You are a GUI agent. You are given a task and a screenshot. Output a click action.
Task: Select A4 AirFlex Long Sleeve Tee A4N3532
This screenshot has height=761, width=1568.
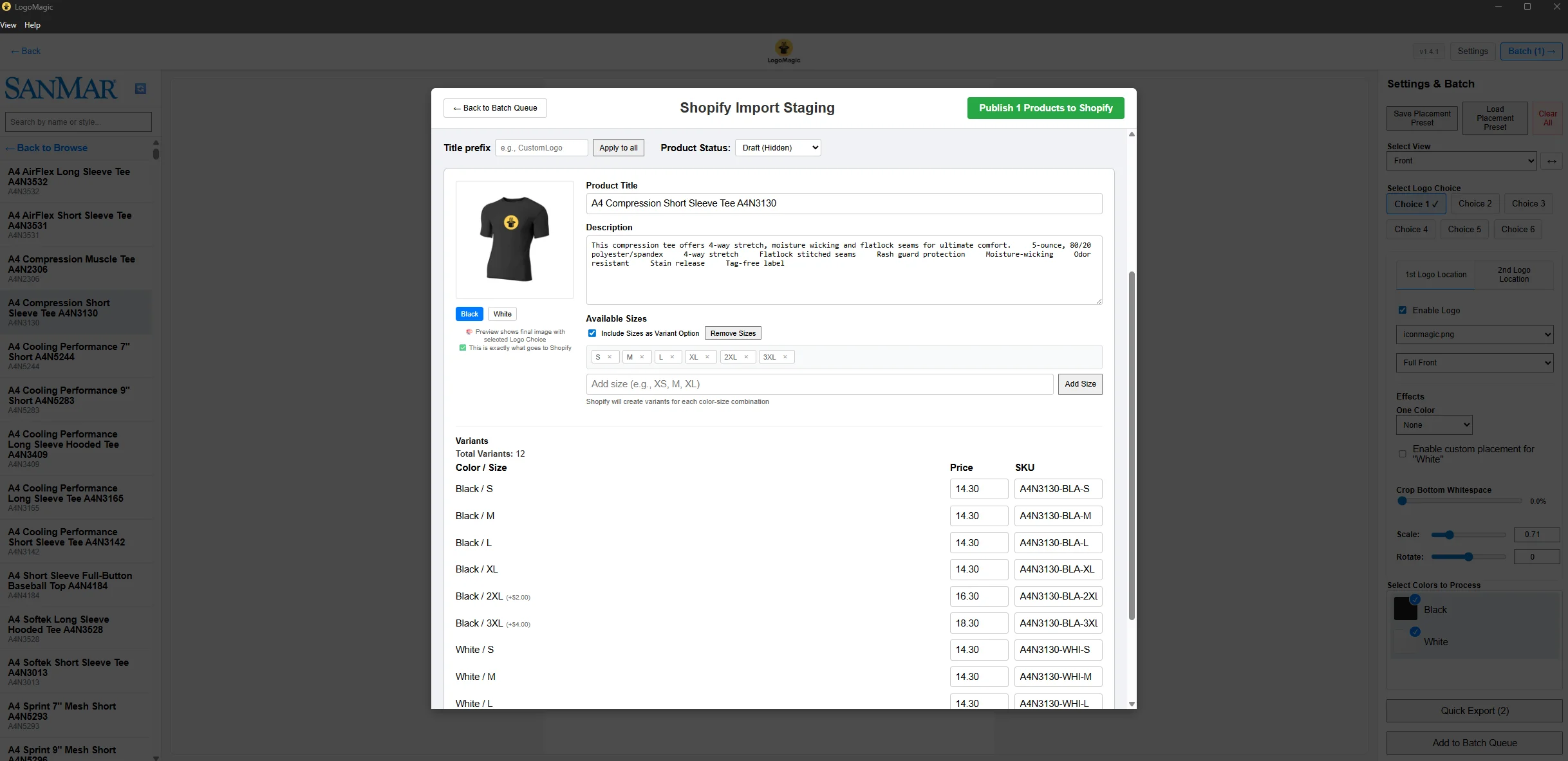click(76, 181)
